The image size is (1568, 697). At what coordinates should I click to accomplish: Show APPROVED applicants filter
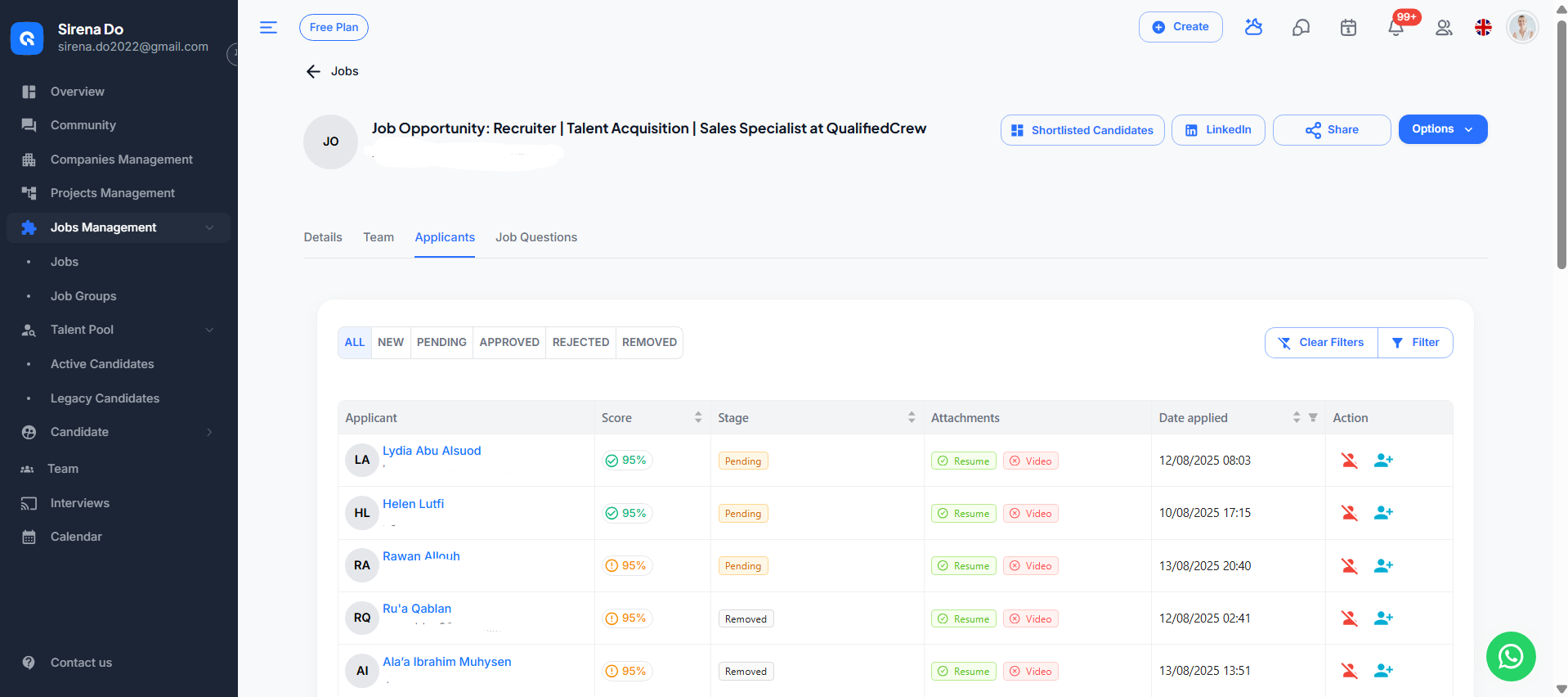point(509,343)
